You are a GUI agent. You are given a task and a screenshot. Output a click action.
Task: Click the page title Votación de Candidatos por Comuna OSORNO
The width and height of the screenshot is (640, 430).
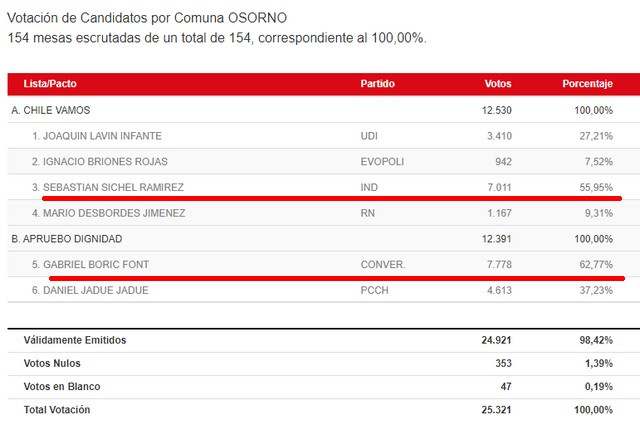(147, 18)
